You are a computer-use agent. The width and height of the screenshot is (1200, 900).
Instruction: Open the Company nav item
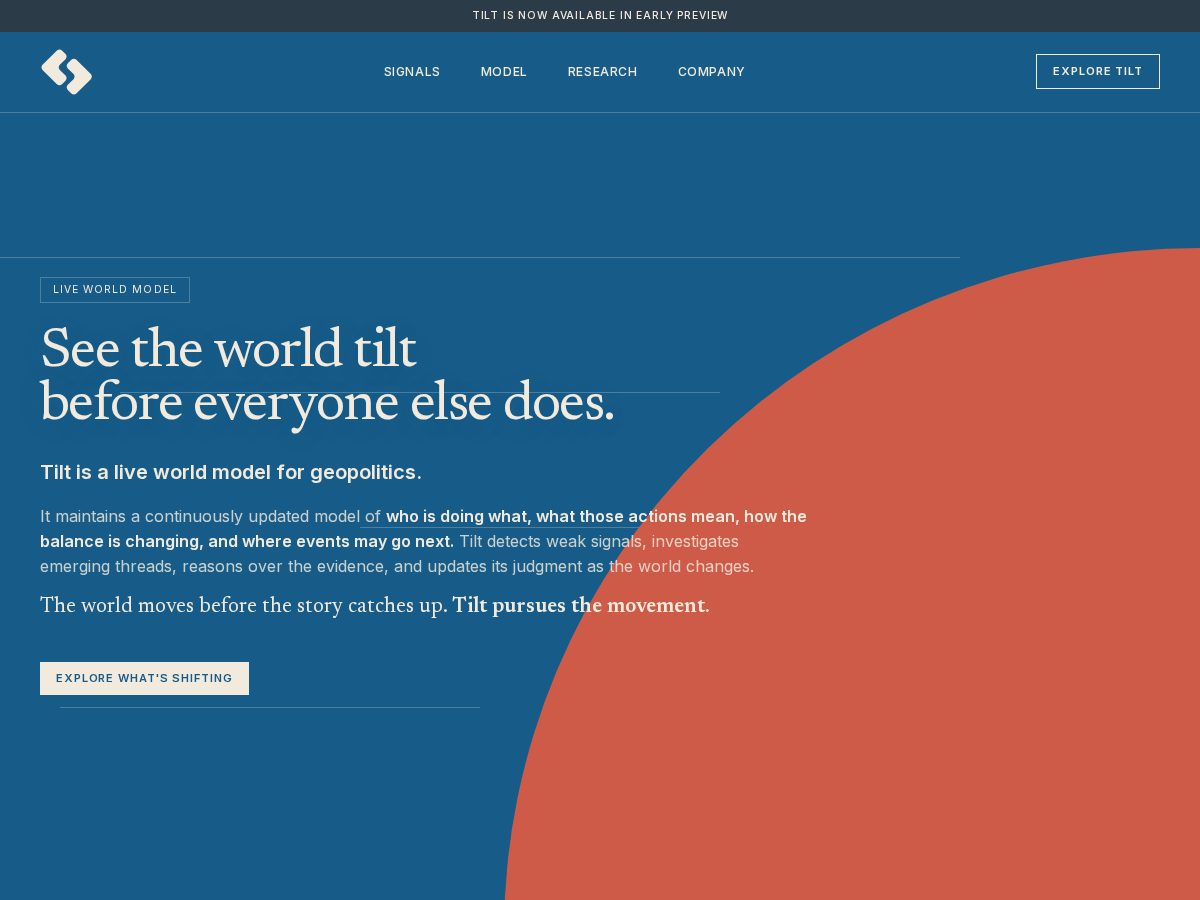711,72
